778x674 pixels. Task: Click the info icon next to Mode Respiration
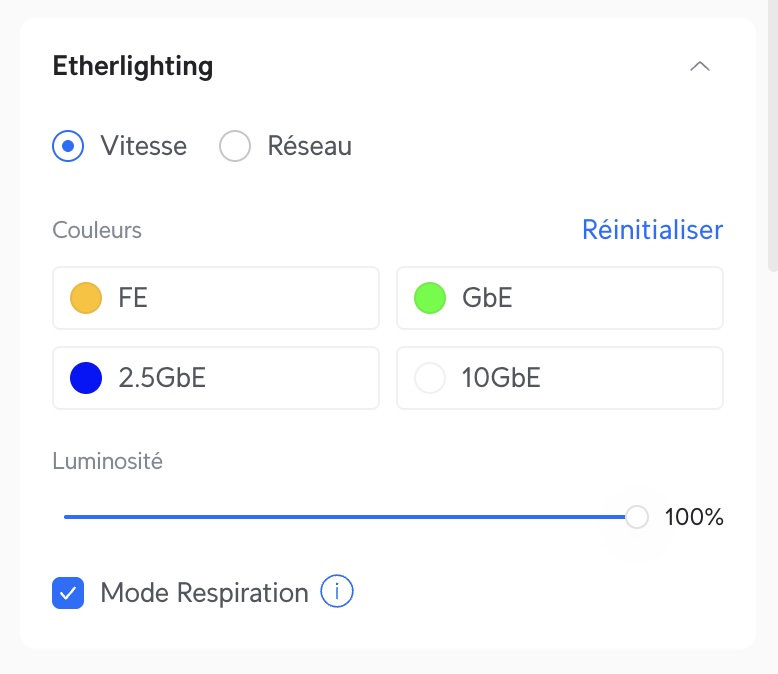(x=336, y=592)
